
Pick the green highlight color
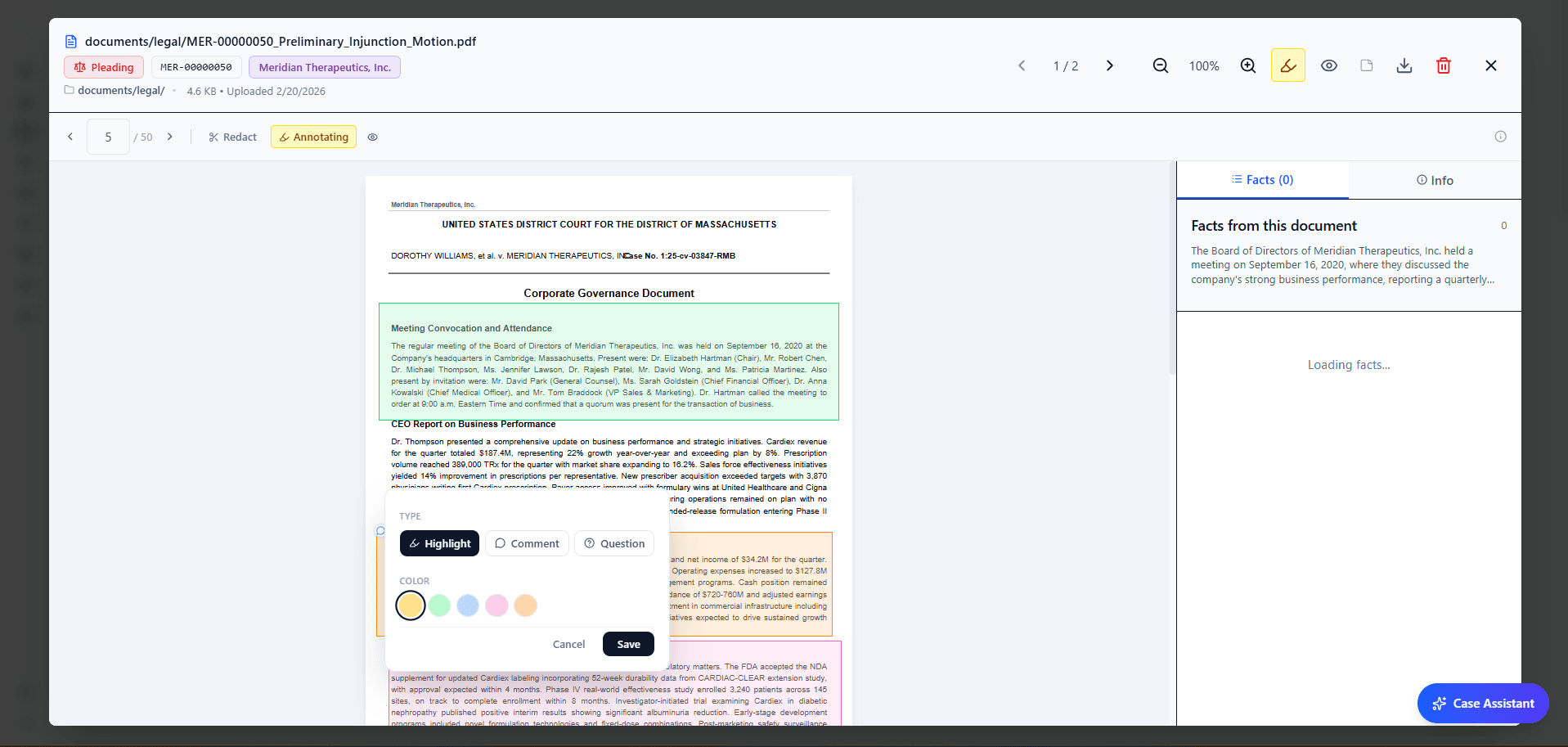click(x=439, y=605)
